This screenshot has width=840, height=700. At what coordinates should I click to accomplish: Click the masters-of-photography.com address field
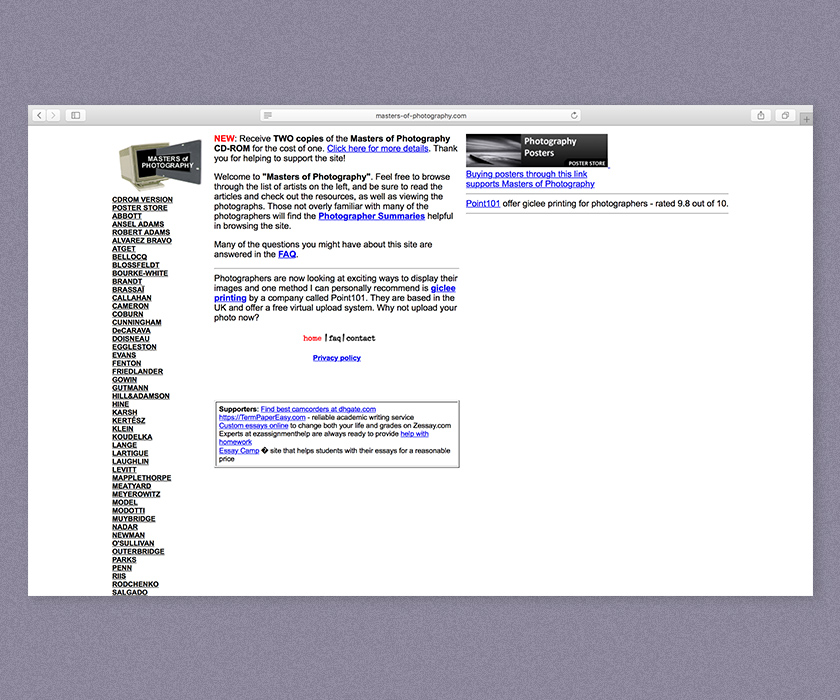[420, 116]
